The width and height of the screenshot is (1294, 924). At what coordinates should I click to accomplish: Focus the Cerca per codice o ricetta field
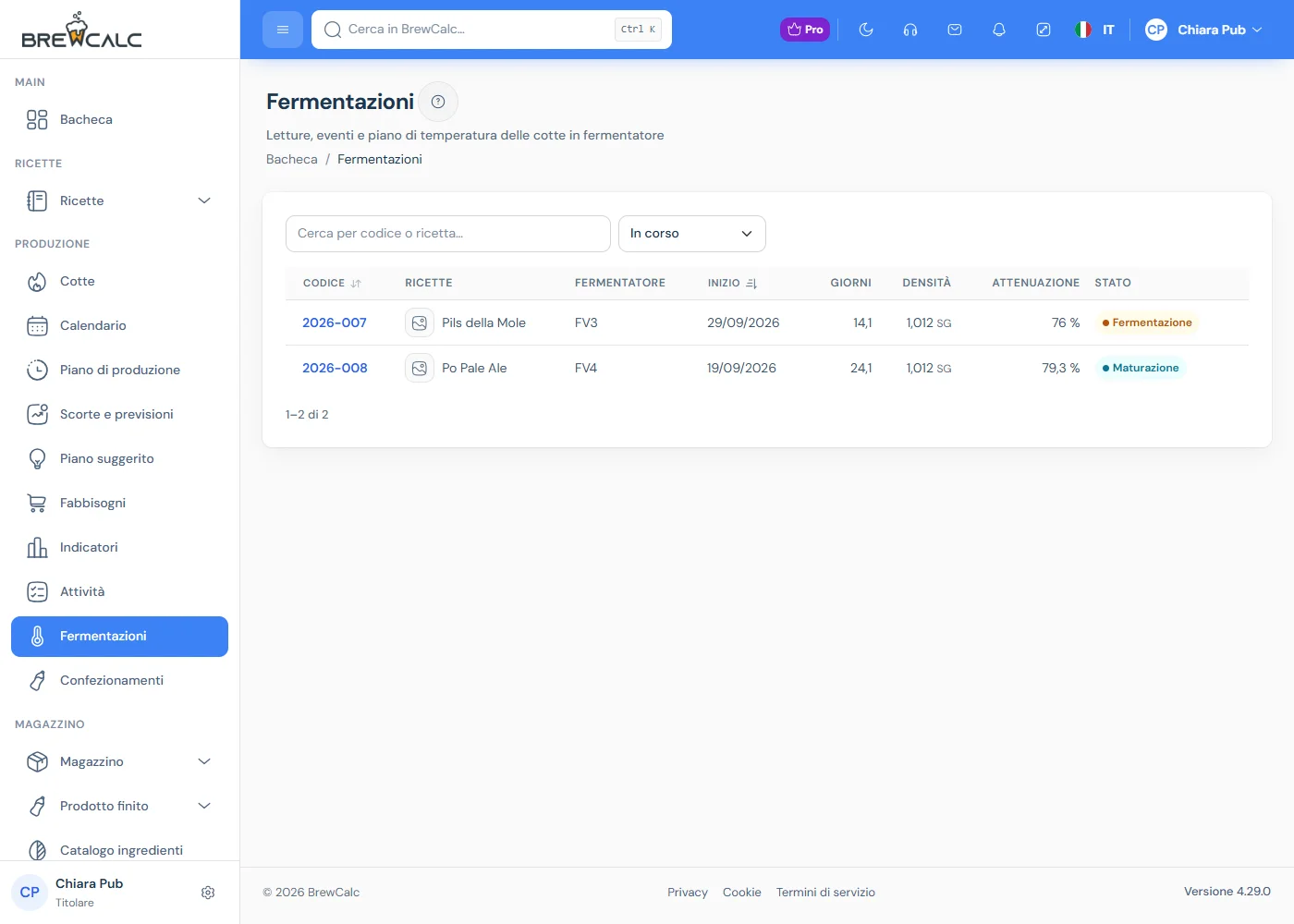(x=448, y=234)
